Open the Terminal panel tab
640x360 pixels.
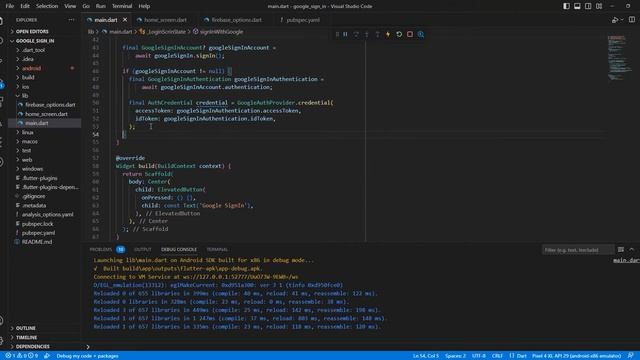[217, 249]
